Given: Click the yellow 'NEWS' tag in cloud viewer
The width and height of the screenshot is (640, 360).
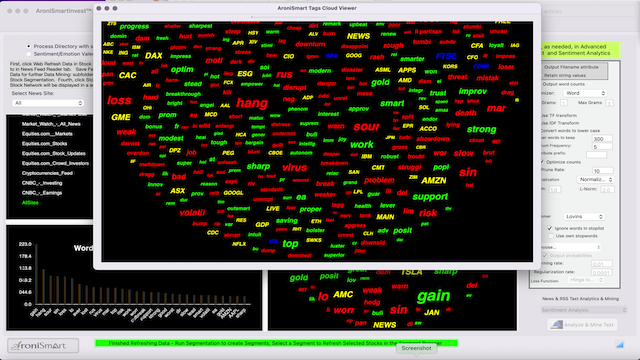Looking at the screenshot, I should coord(358,36).
